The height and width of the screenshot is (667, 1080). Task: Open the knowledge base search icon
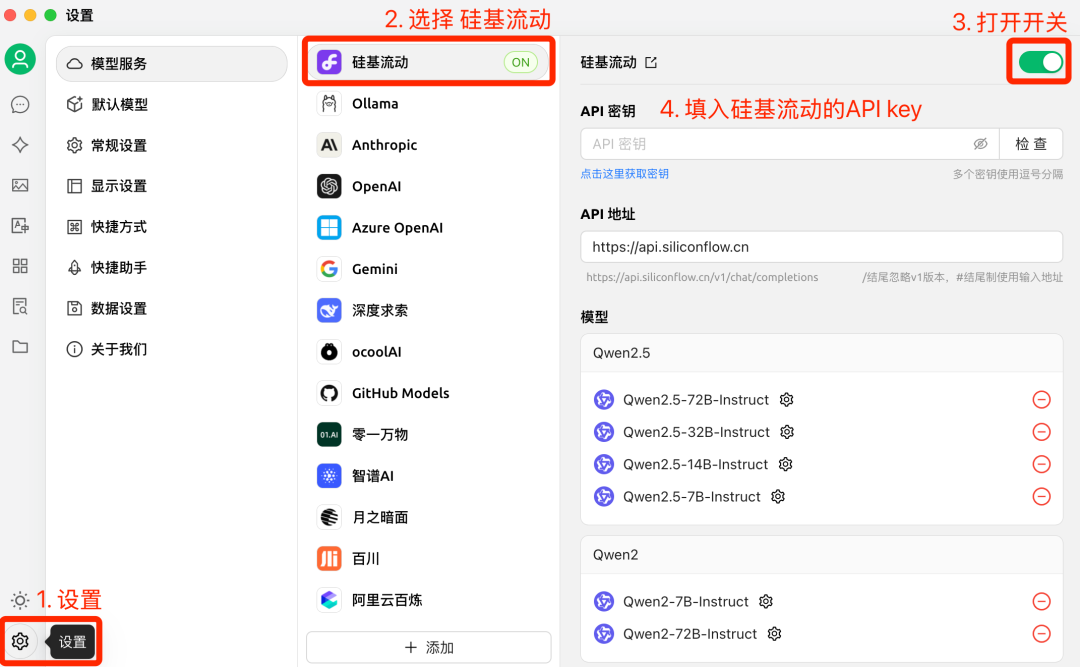20,307
